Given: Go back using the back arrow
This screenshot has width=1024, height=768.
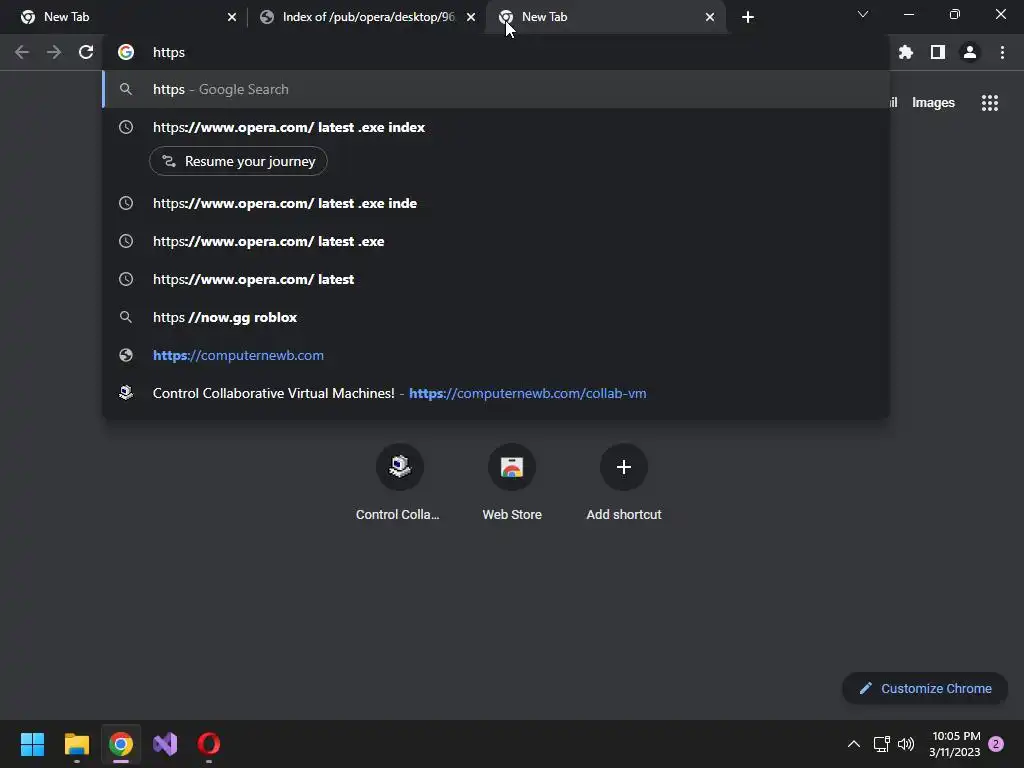Looking at the screenshot, I should (22, 52).
